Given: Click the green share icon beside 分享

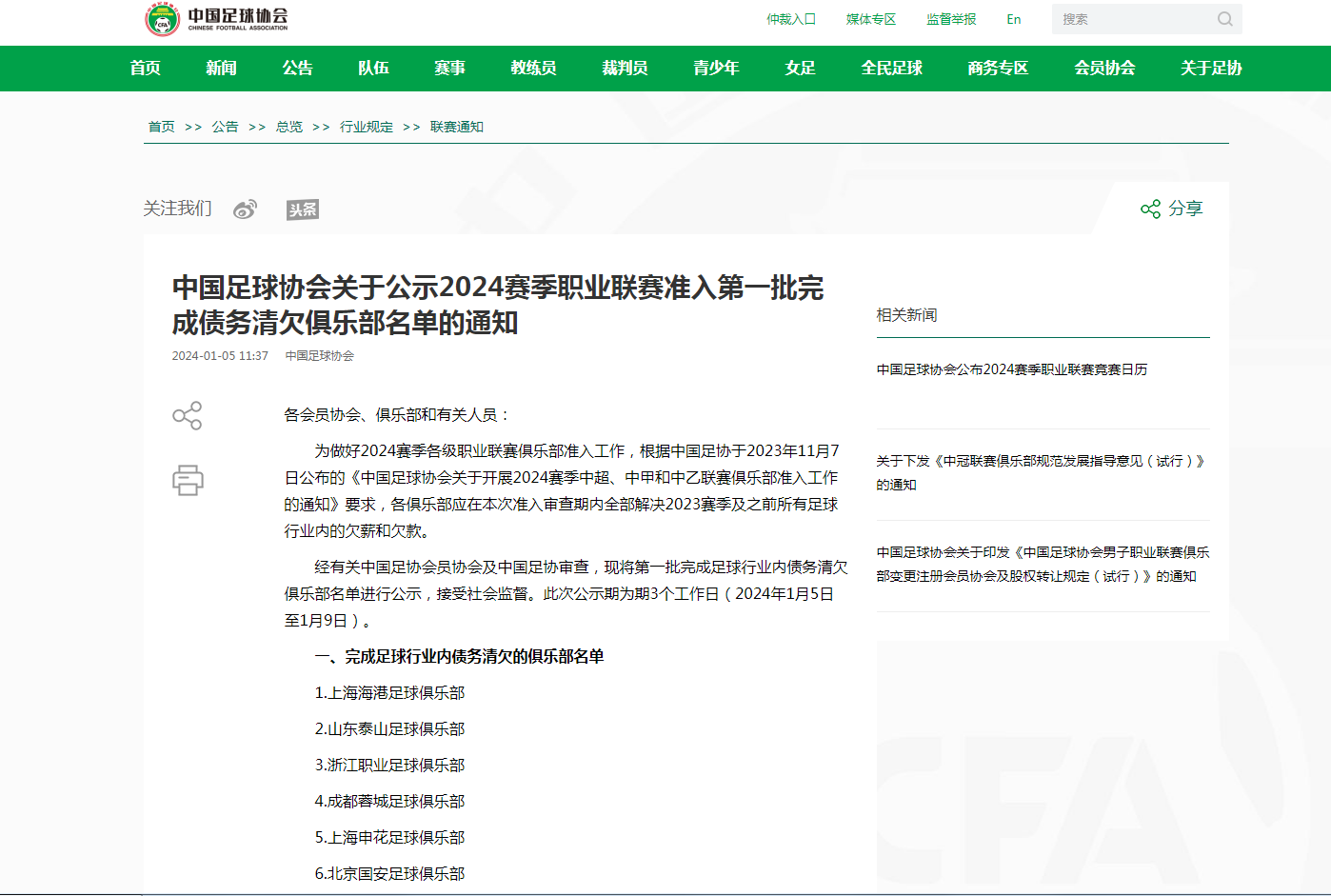Looking at the screenshot, I should (1150, 209).
